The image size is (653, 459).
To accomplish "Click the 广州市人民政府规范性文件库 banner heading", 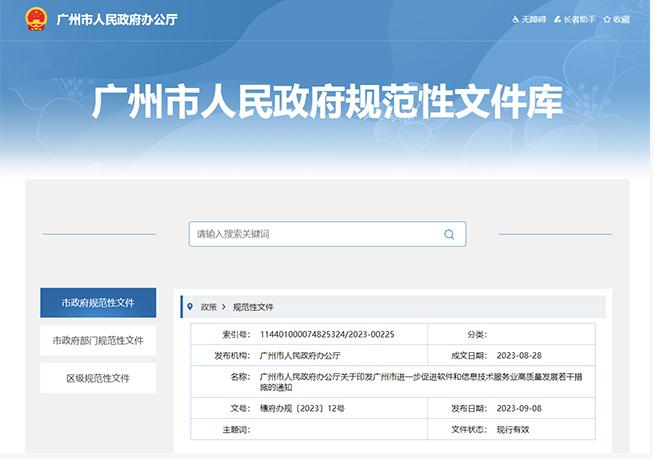I will pyautogui.click(x=327, y=102).
